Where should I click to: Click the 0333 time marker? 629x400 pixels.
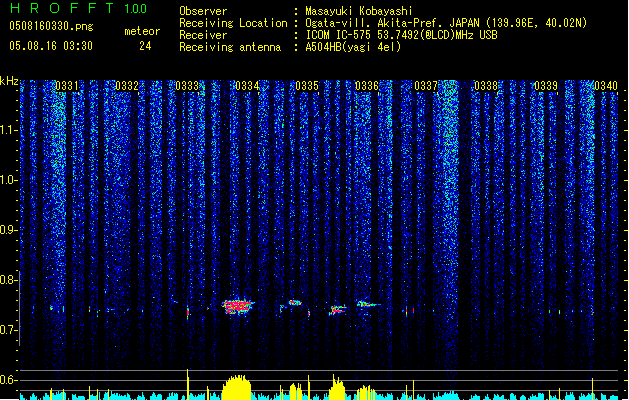[x=187, y=86]
